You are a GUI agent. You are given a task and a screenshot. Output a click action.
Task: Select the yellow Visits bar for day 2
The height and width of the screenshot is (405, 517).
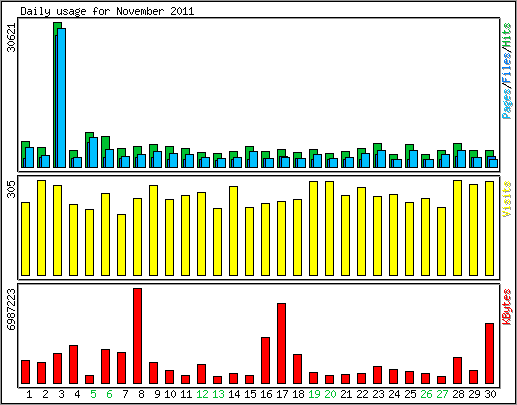41,228
